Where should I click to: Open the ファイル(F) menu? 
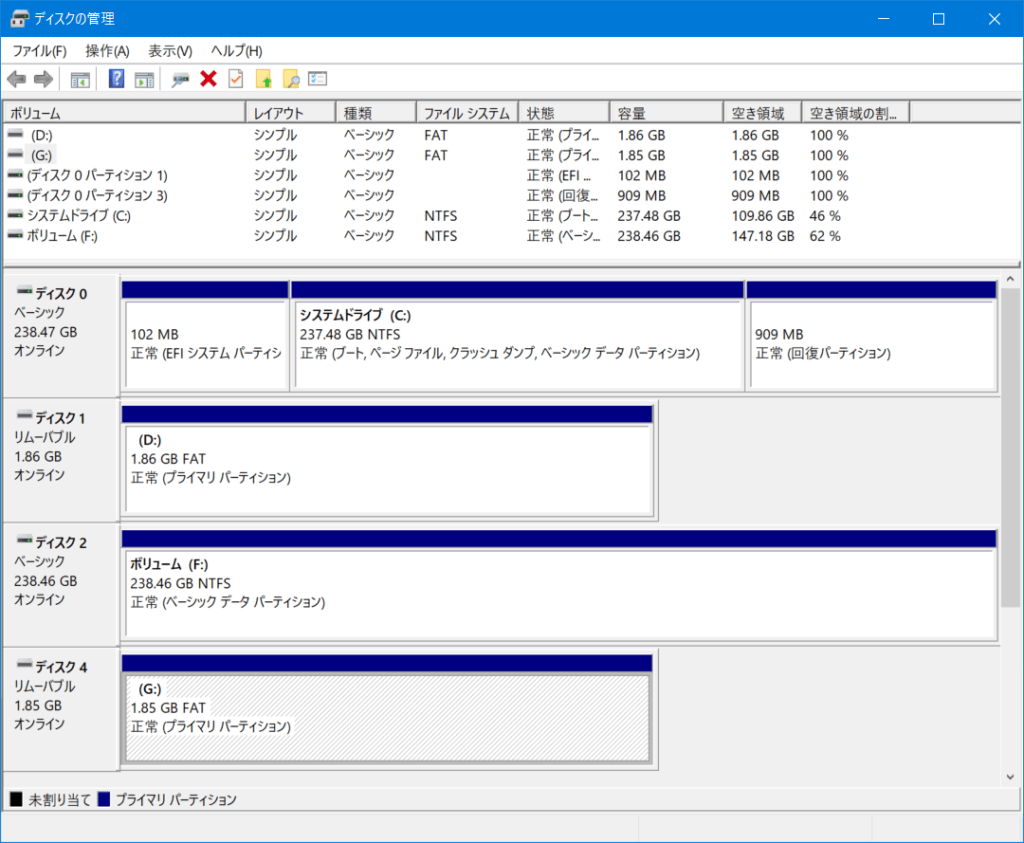(39, 51)
